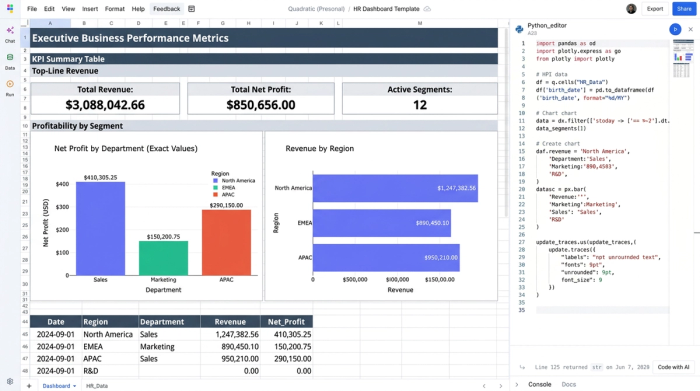Open the Insert menu
Screen dimensions: 700x391
[90, 9]
